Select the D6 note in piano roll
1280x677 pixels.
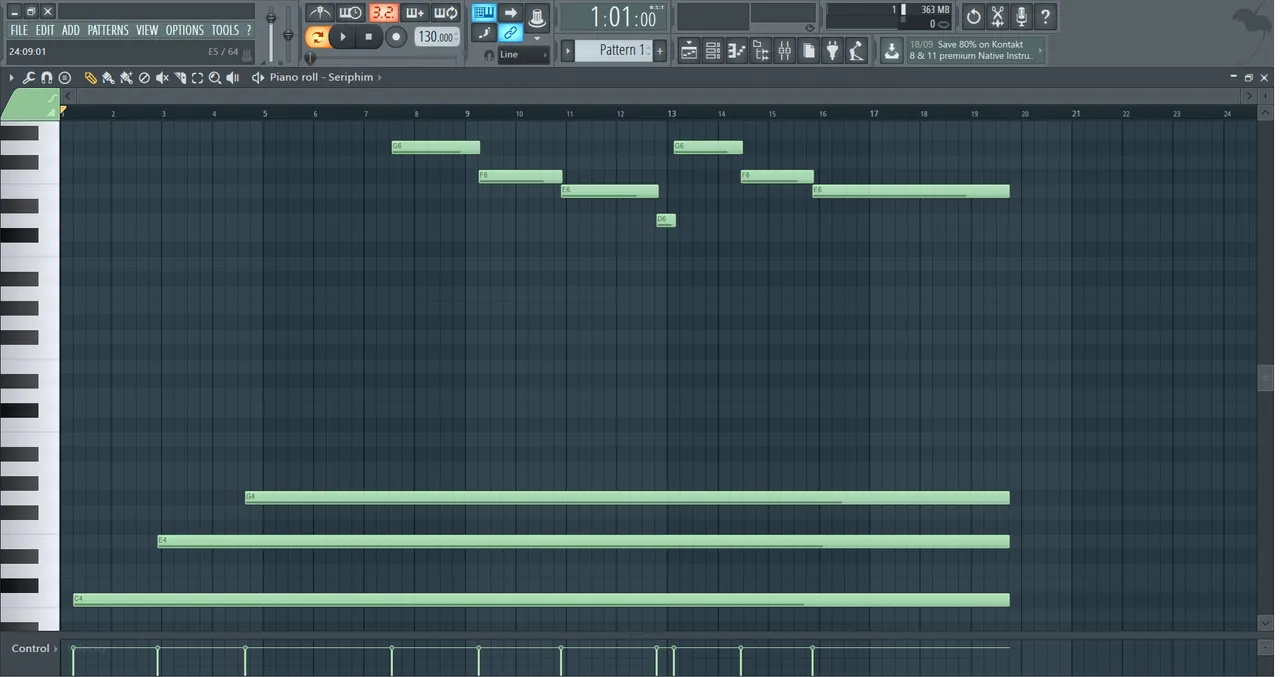(666, 220)
